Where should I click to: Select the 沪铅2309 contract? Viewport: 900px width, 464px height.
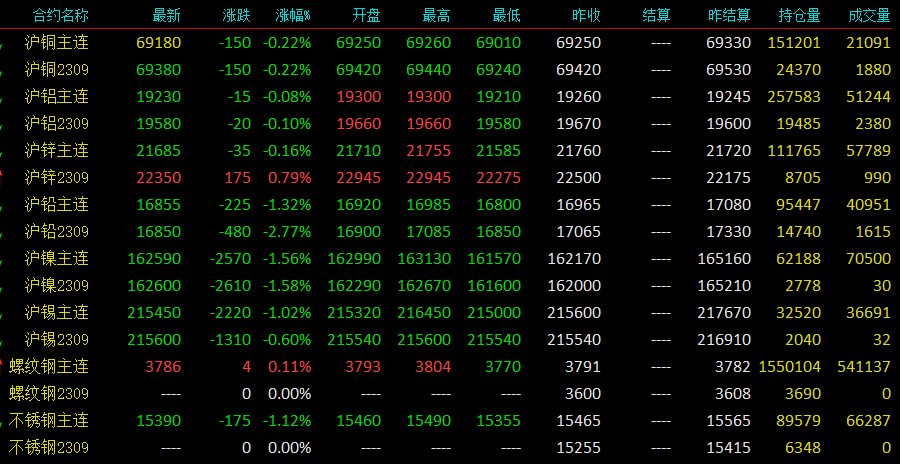click(57, 231)
